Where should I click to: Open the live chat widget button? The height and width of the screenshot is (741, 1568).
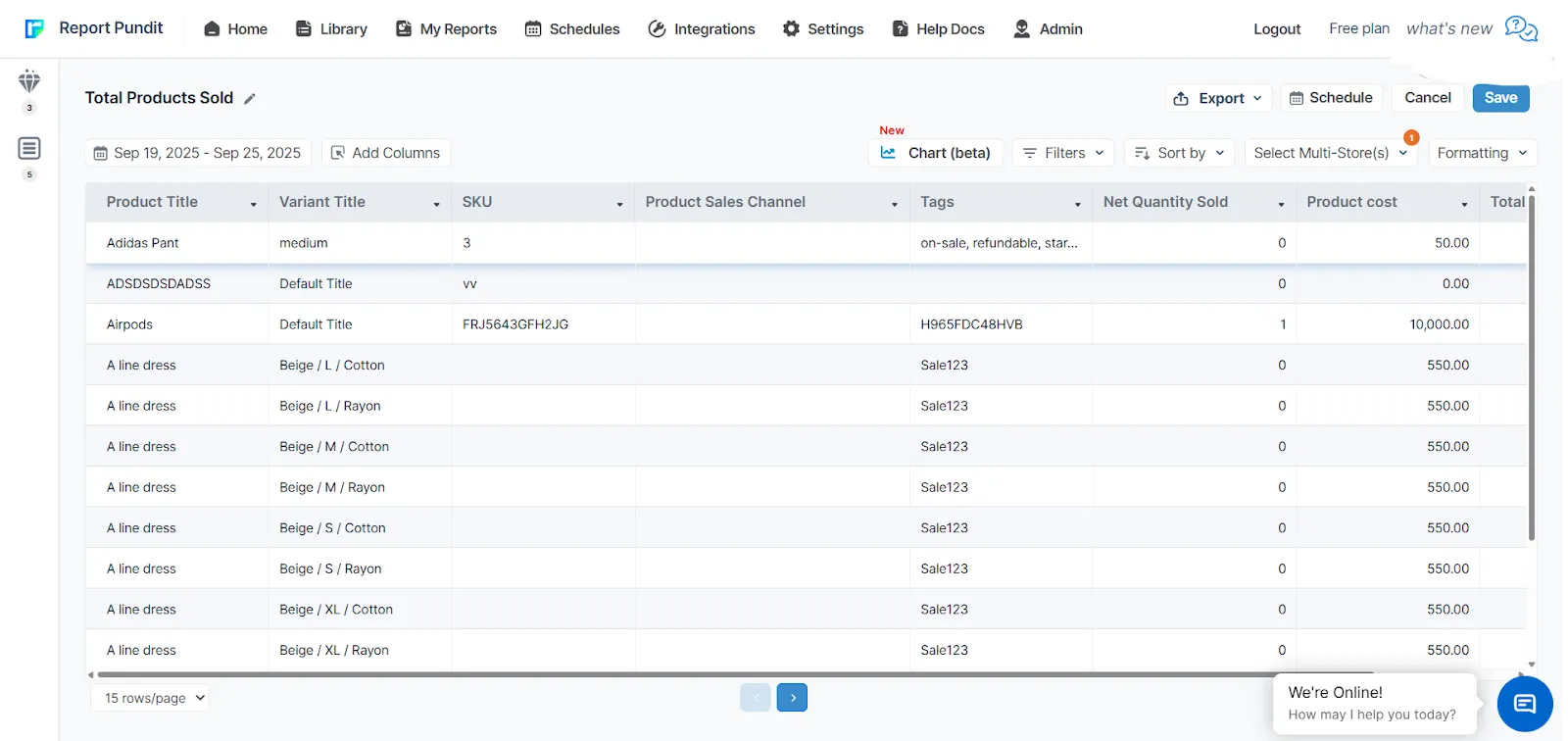coord(1525,704)
